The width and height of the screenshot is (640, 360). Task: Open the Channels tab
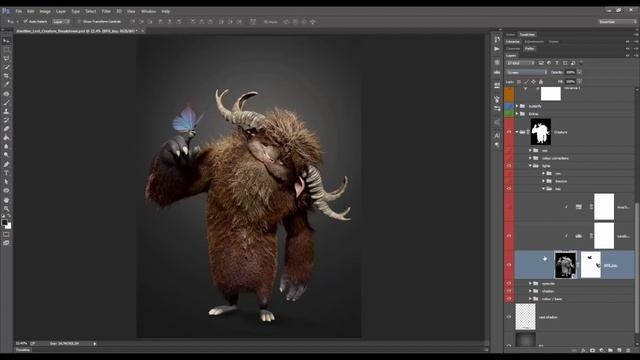click(x=513, y=49)
